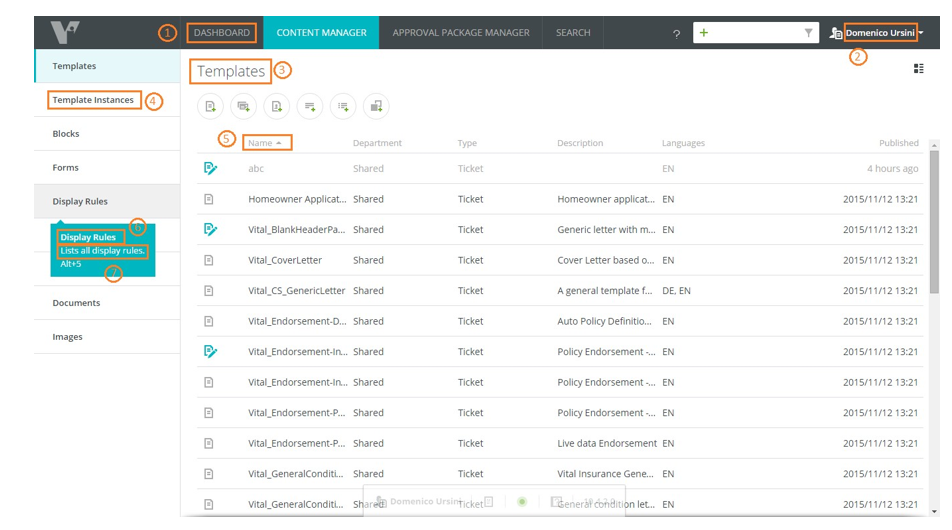Click the scrollbar down arrow
Image resolution: width=952 pixels, height=530 pixels.
(934, 512)
